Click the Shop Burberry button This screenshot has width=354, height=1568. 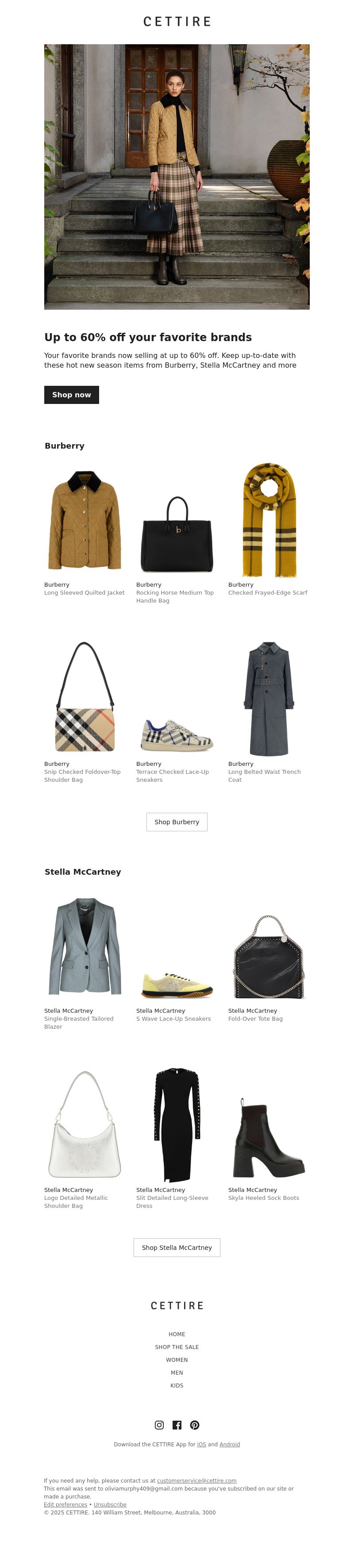click(x=177, y=822)
